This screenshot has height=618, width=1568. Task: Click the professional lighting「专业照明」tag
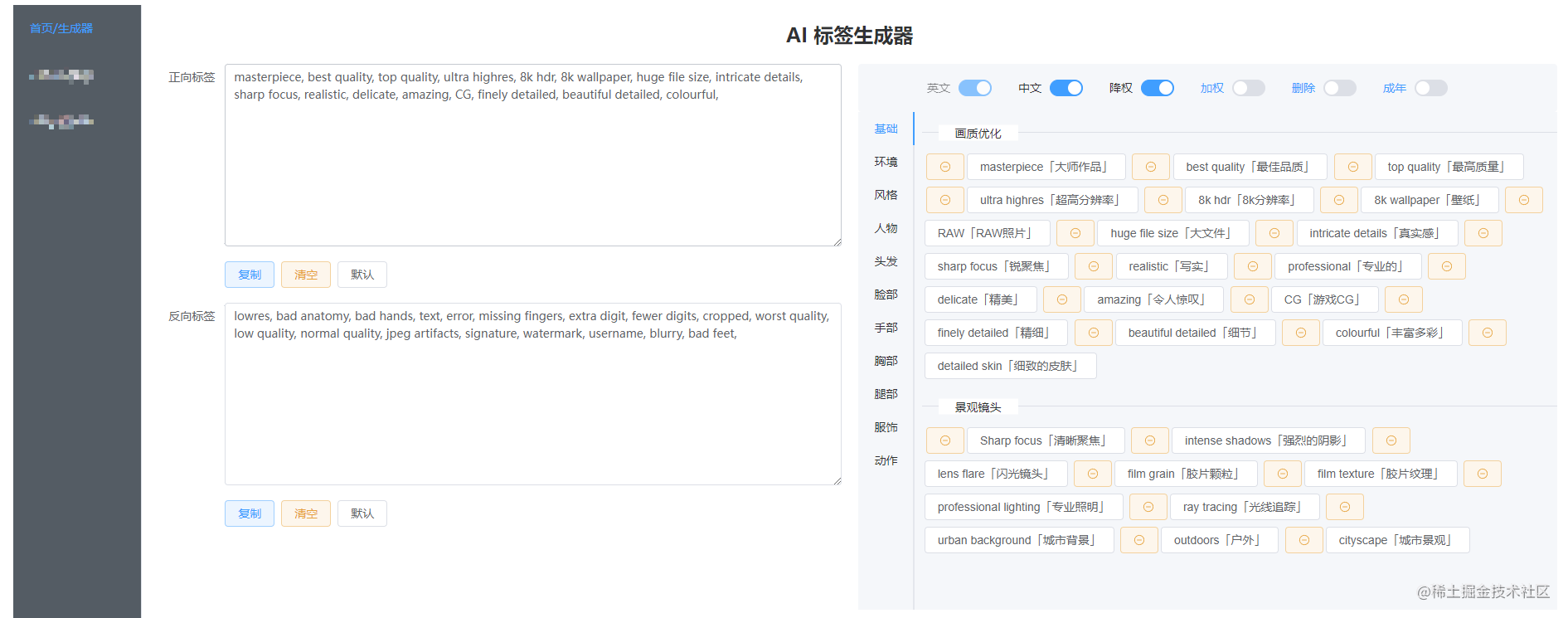[1024, 507]
